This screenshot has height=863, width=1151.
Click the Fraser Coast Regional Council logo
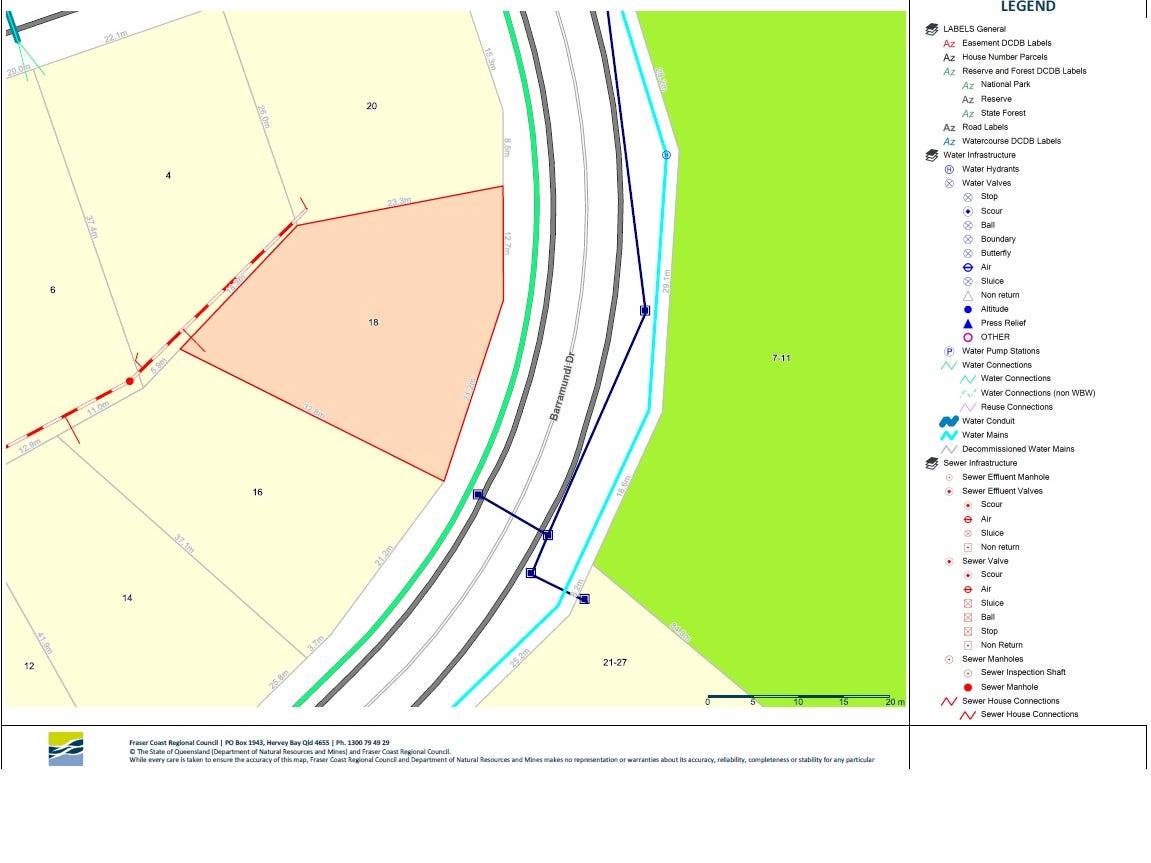(x=66, y=749)
